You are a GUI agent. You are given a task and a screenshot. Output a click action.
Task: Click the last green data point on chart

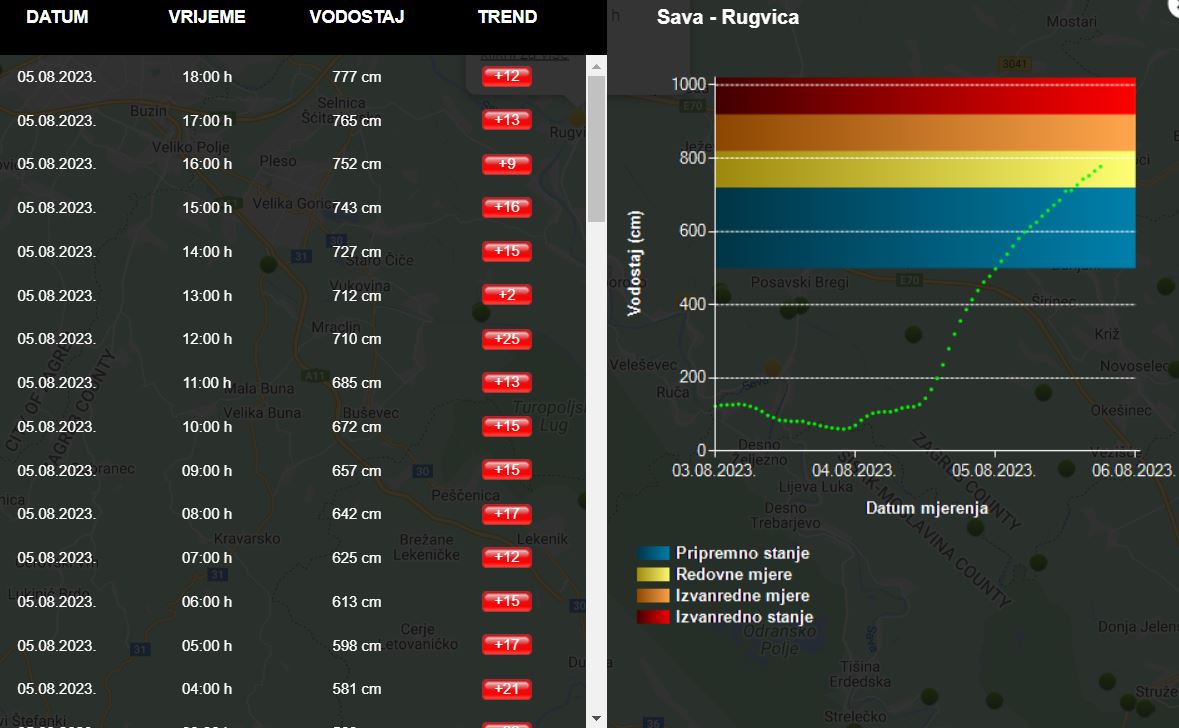(x=1101, y=166)
